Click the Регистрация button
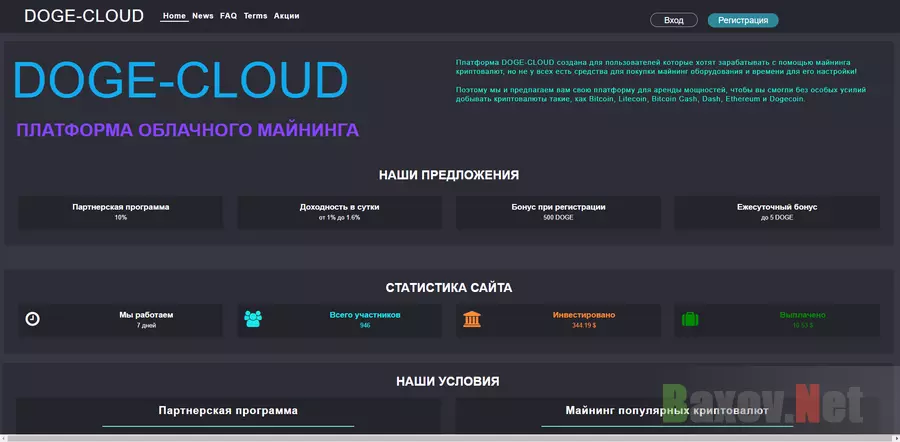The image size is (900, 442). [x=743, y=20]
